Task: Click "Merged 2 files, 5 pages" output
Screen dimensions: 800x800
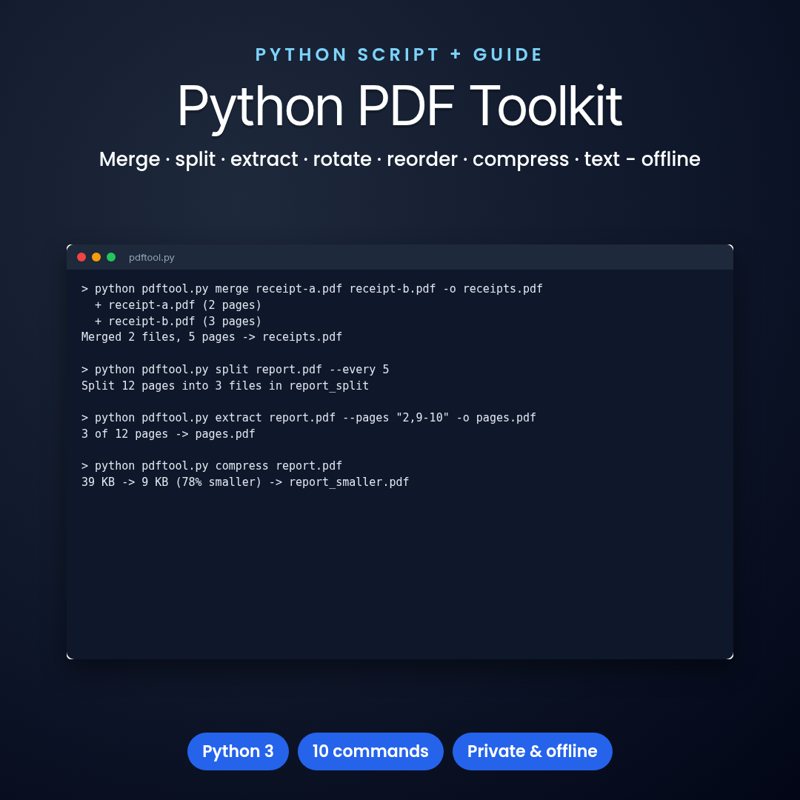Action: (x=212, y=337)
